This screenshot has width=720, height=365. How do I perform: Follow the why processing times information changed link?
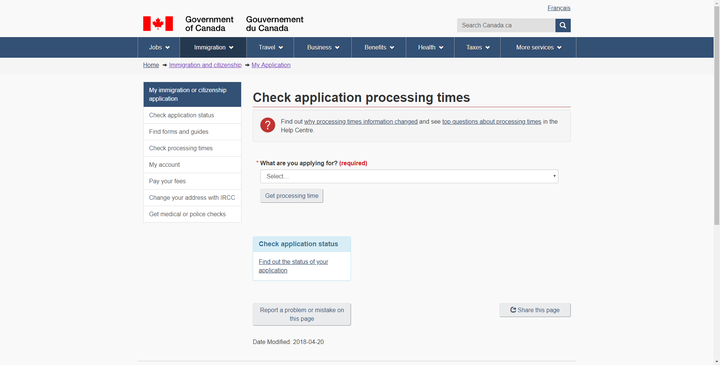click(x=360, y=122)
